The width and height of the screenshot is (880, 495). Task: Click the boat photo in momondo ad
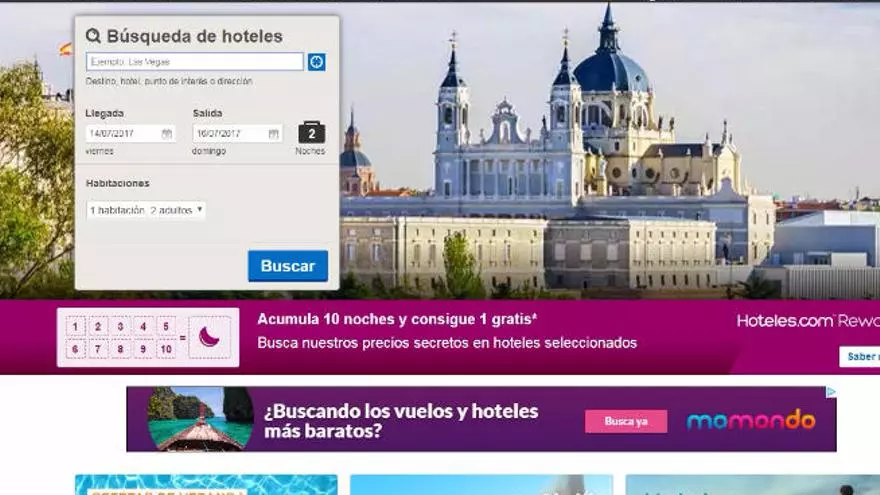(x=200, y=419)
